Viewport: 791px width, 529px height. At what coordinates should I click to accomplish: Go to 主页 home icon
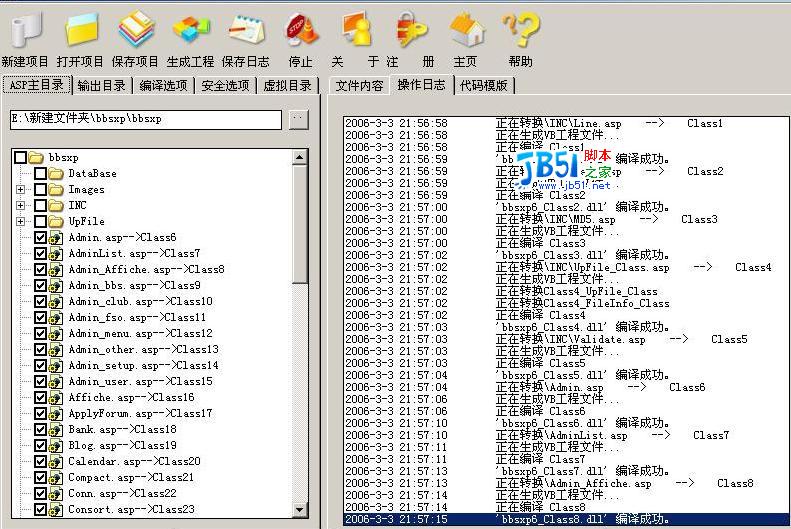(467, 29)
